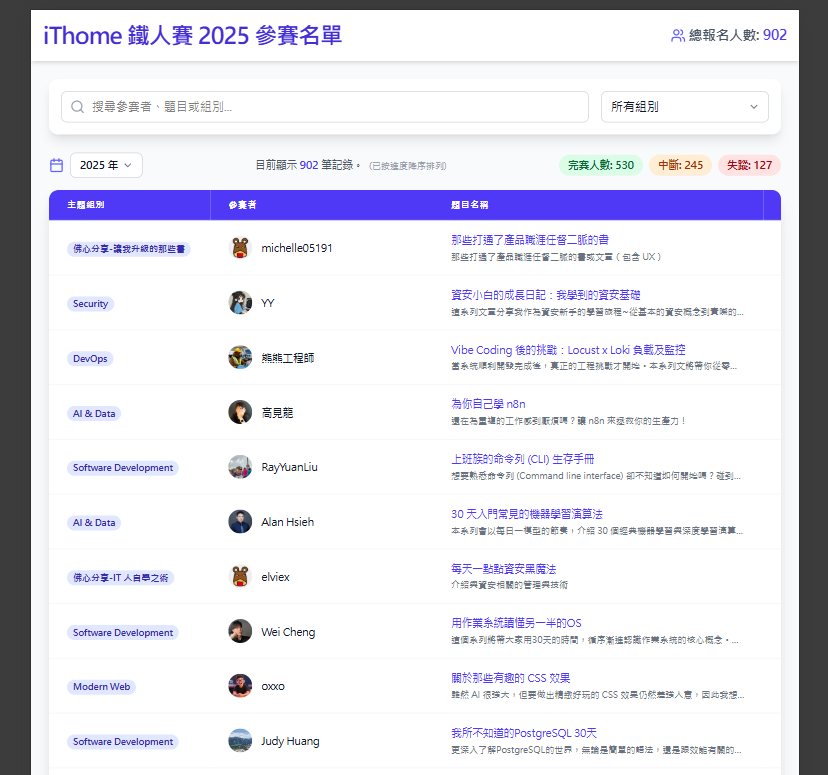Screen dimensions: 828x775
Task: Open the 所有組別 dropdown
Action: click(684, 106)
